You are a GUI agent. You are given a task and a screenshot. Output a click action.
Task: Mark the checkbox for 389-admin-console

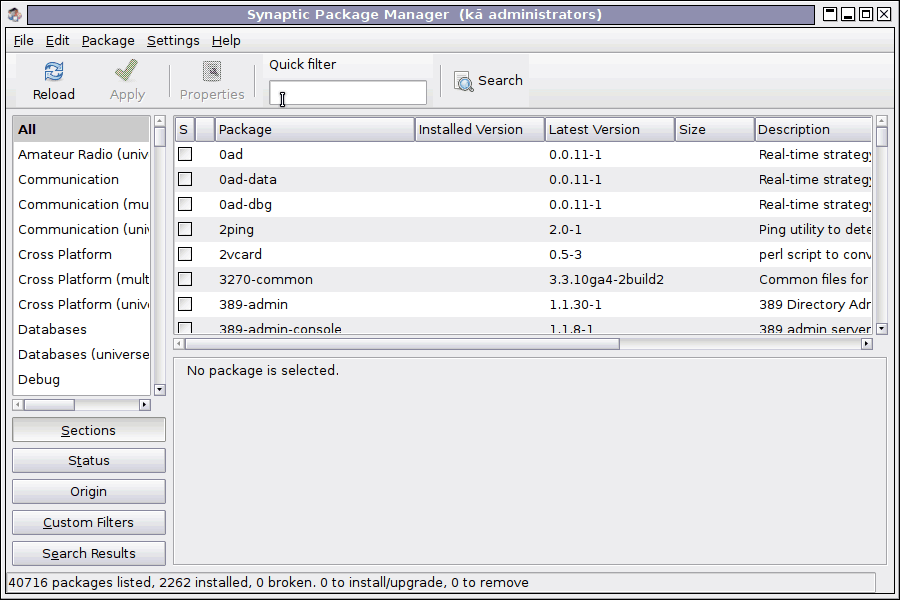(185, 328)
